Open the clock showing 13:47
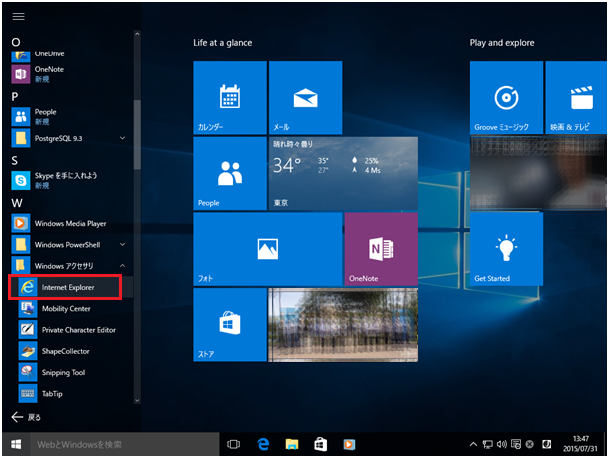 tap(580, 444)
